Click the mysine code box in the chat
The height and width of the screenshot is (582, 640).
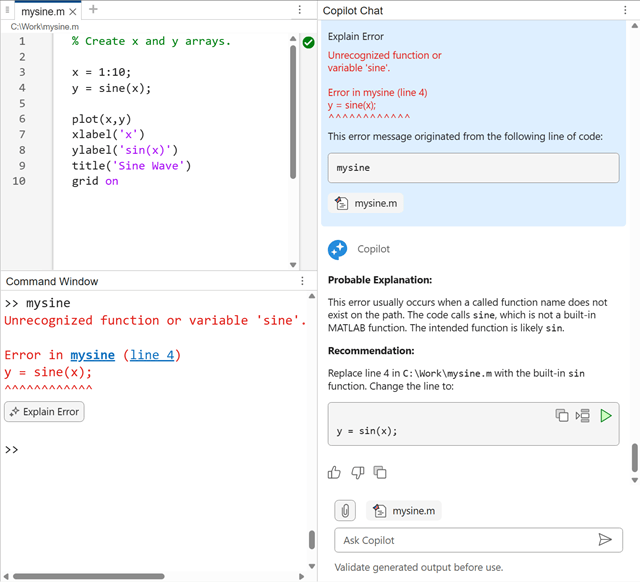pos(473,168)
